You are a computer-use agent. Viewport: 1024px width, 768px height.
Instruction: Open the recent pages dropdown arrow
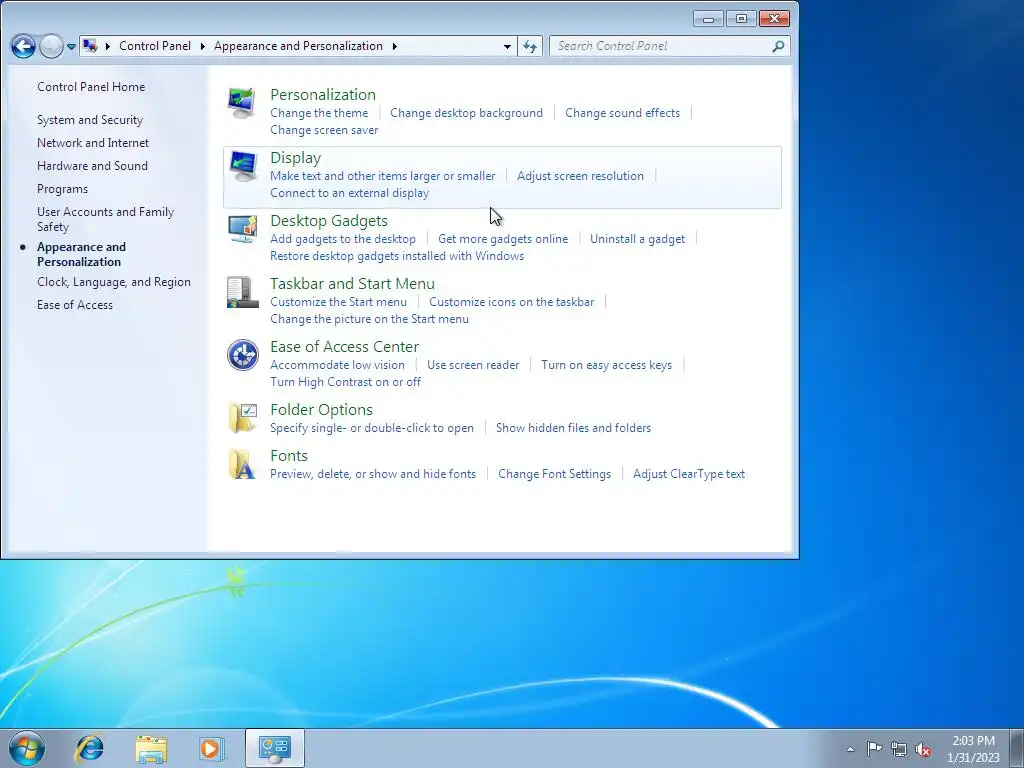71,46
